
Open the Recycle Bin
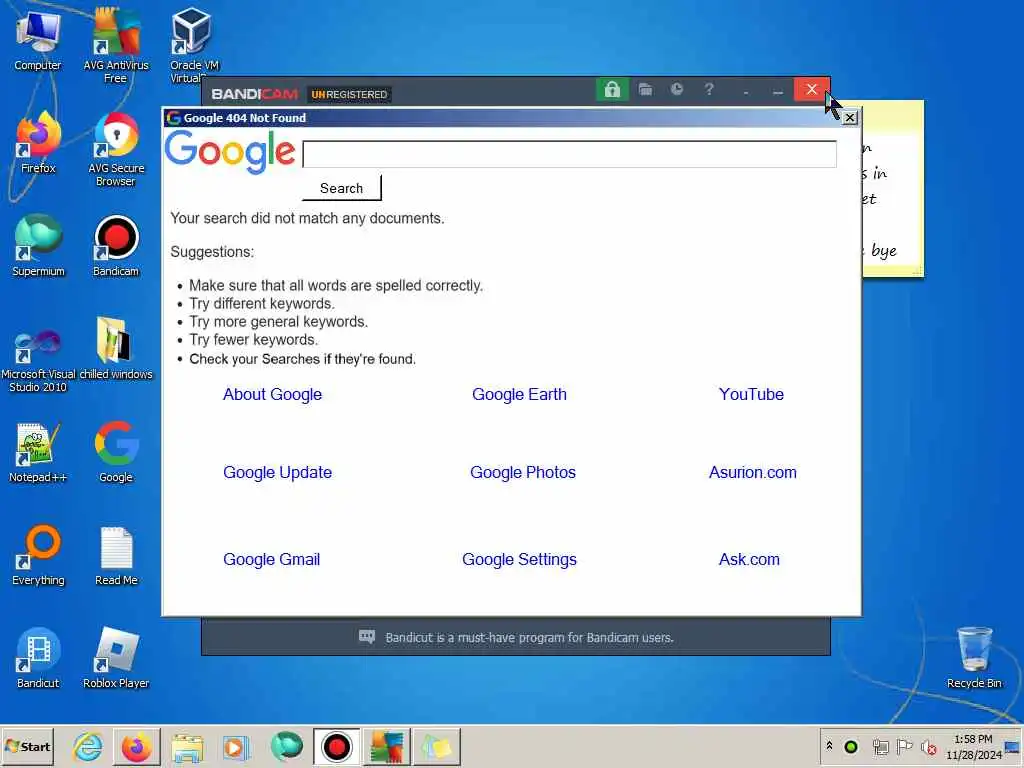click(x=974, y=658)
